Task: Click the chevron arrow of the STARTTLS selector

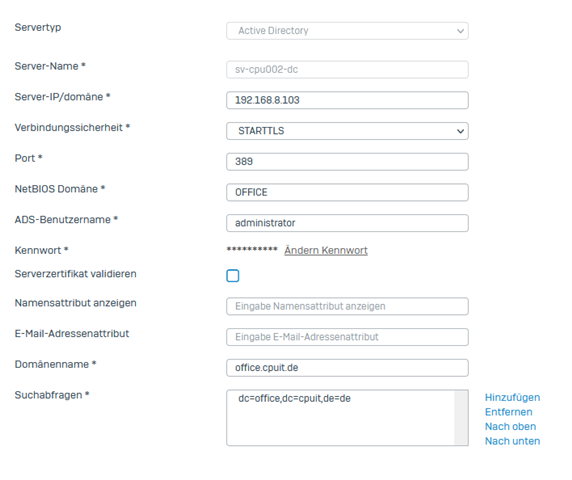Action: (x=460, y=131)
